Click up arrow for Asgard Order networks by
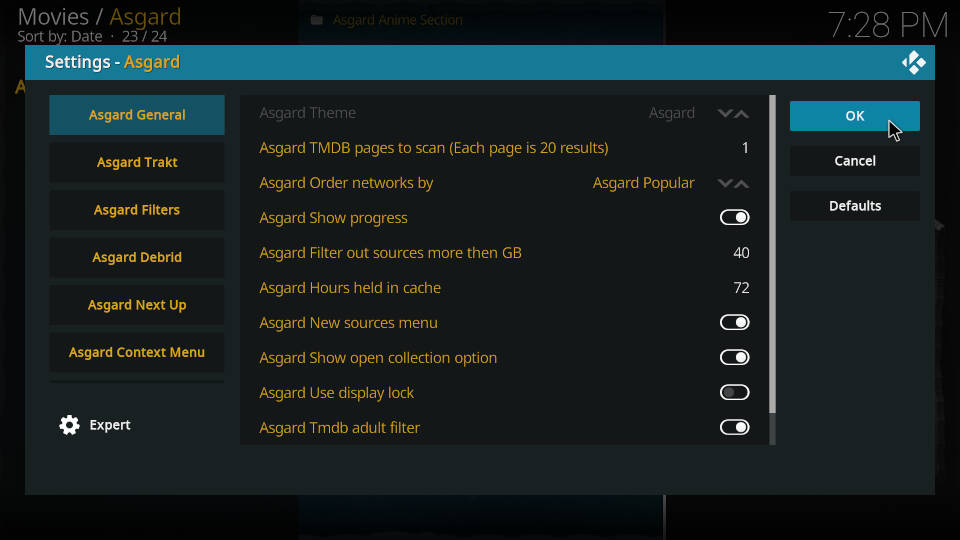Image resolution: width=960 pixels, height=540 pixels. point(741,184)
